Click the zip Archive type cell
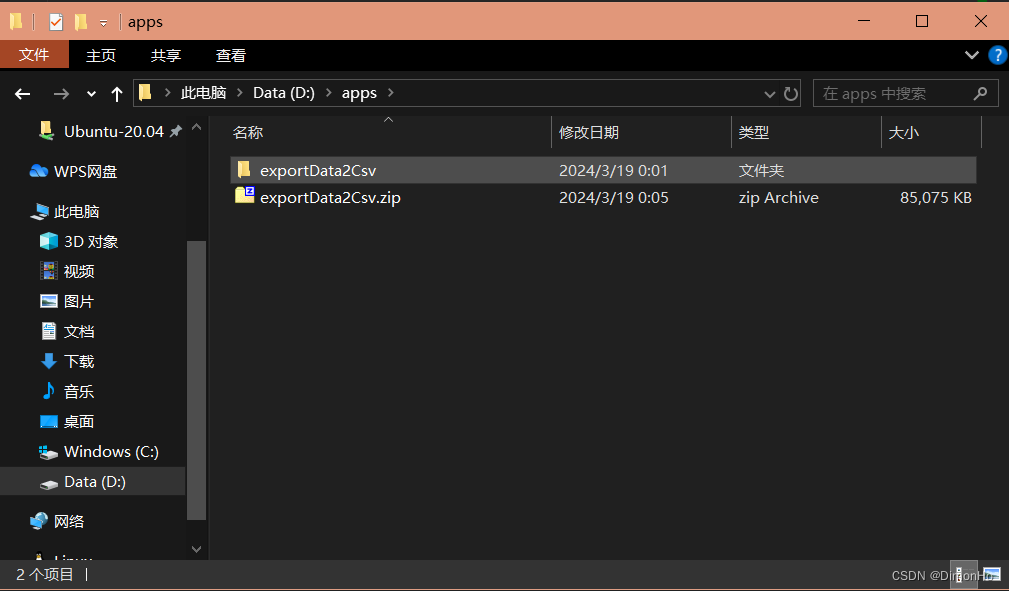Image resolution: width=1009 pixels, height=591 pixels. coord(779,197)
